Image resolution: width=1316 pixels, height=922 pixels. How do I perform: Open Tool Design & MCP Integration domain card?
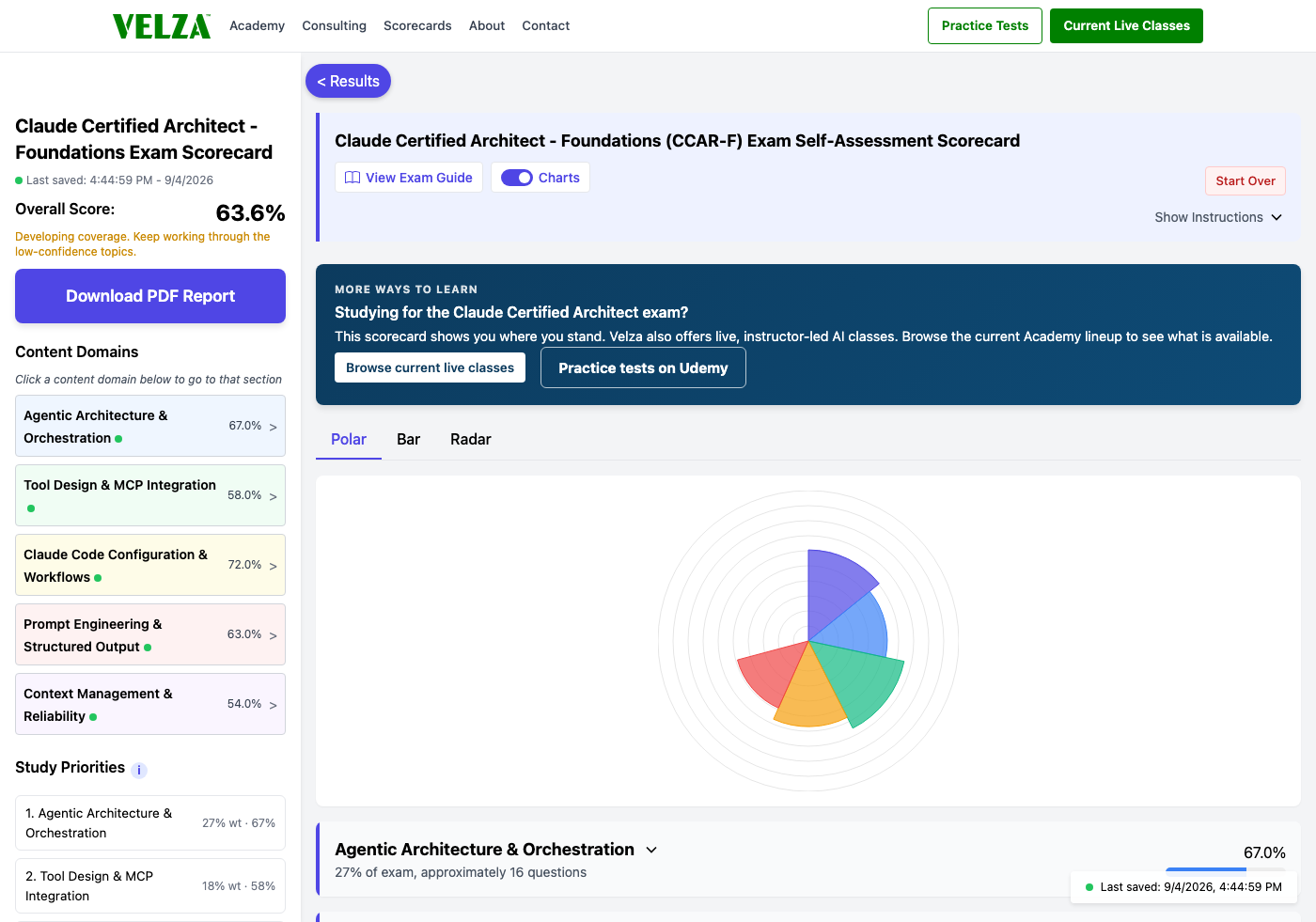(150, 495)
